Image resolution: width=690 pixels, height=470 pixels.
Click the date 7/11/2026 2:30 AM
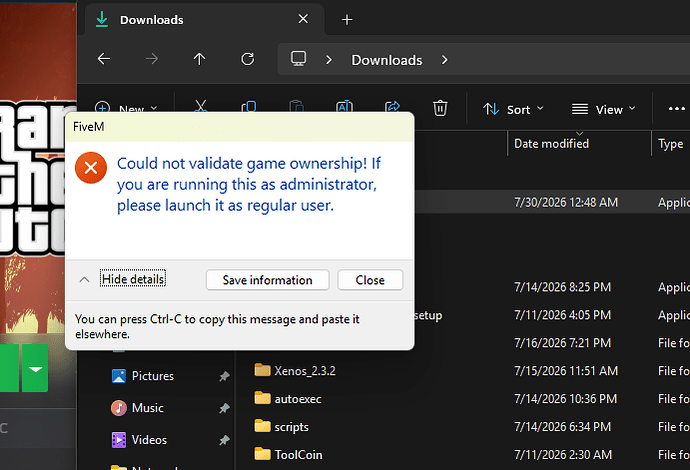click(x=563, y=455)
